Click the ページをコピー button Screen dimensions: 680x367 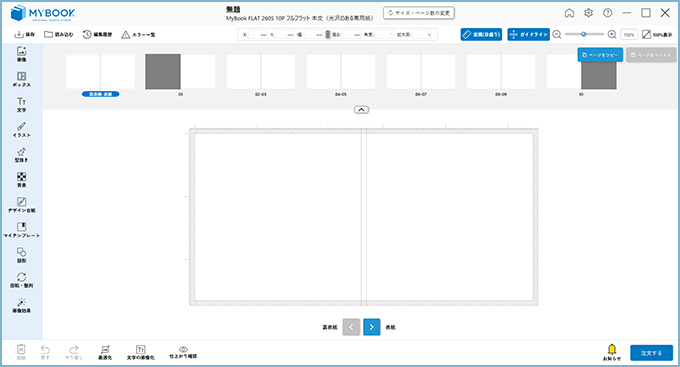[x=600, y=55]
